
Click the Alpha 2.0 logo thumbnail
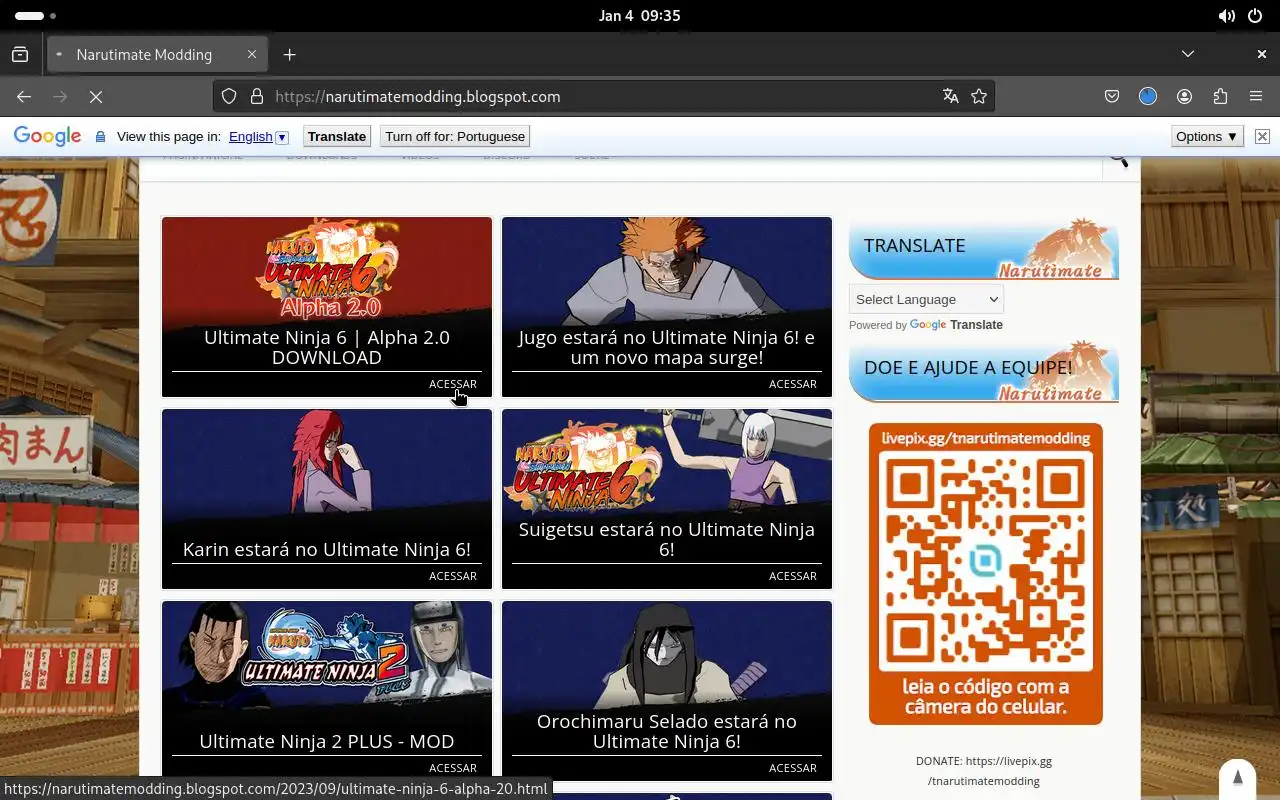(327, 272)
